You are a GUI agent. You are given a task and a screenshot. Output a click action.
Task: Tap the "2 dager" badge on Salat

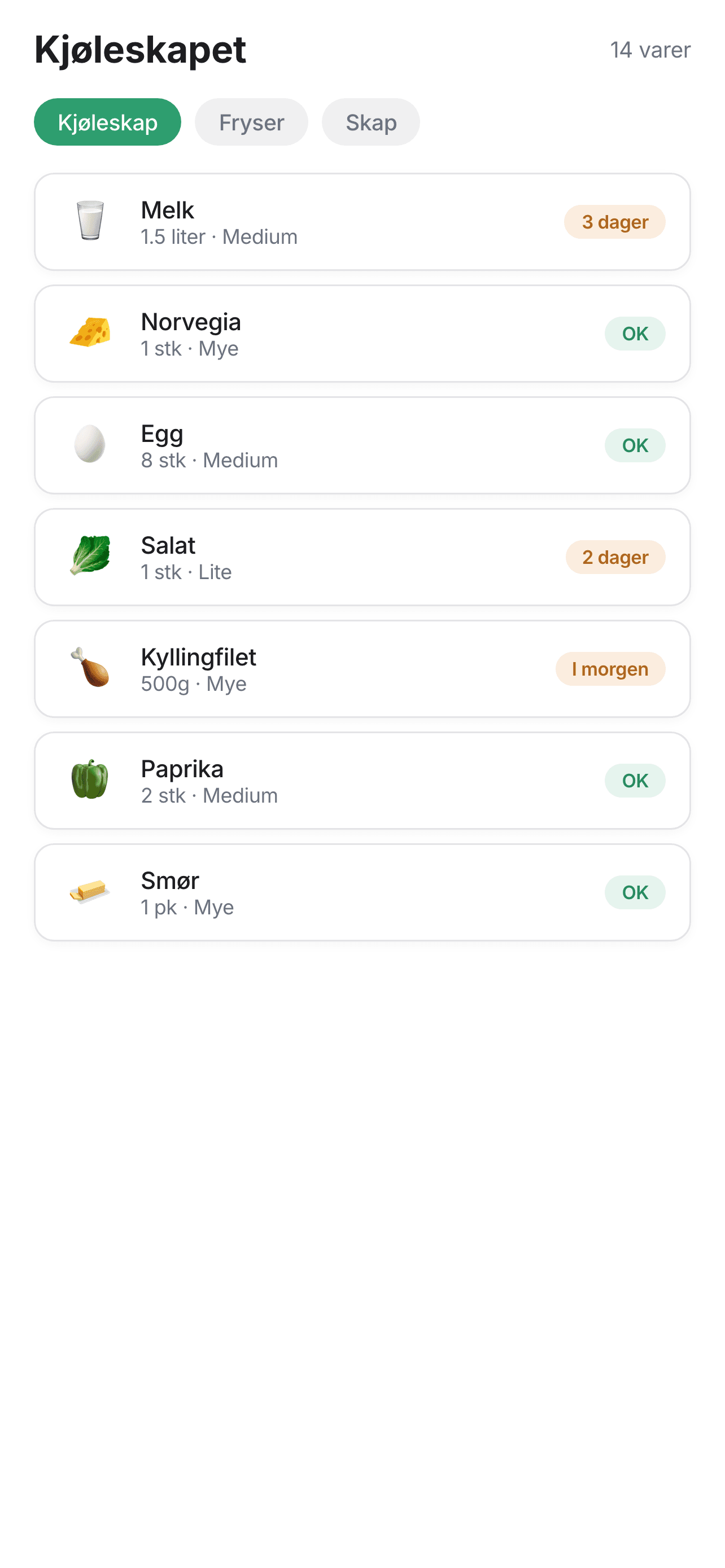coord(615,558)
